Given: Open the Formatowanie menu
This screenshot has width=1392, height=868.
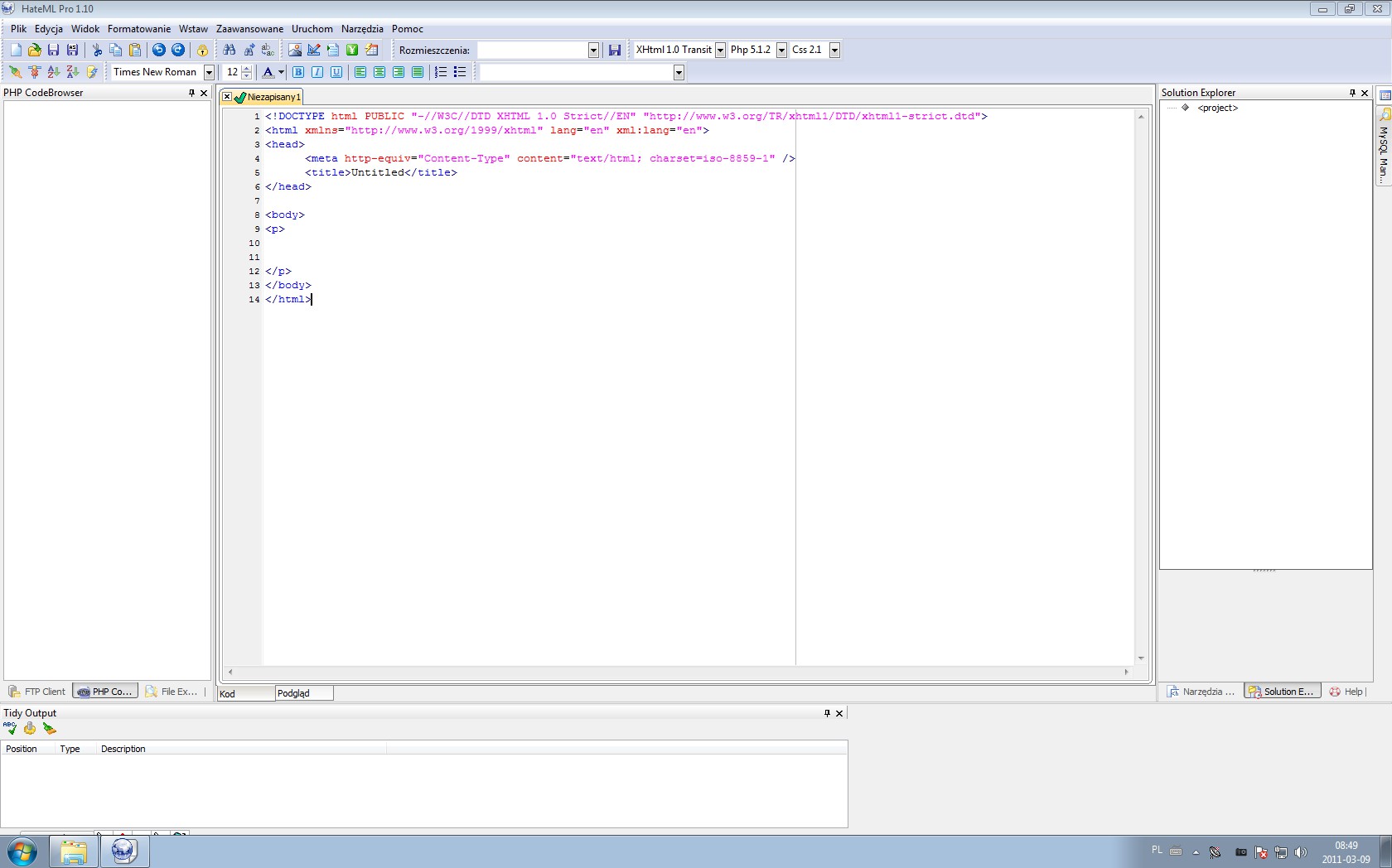Looking at the screenshot, I should [138, 29].
